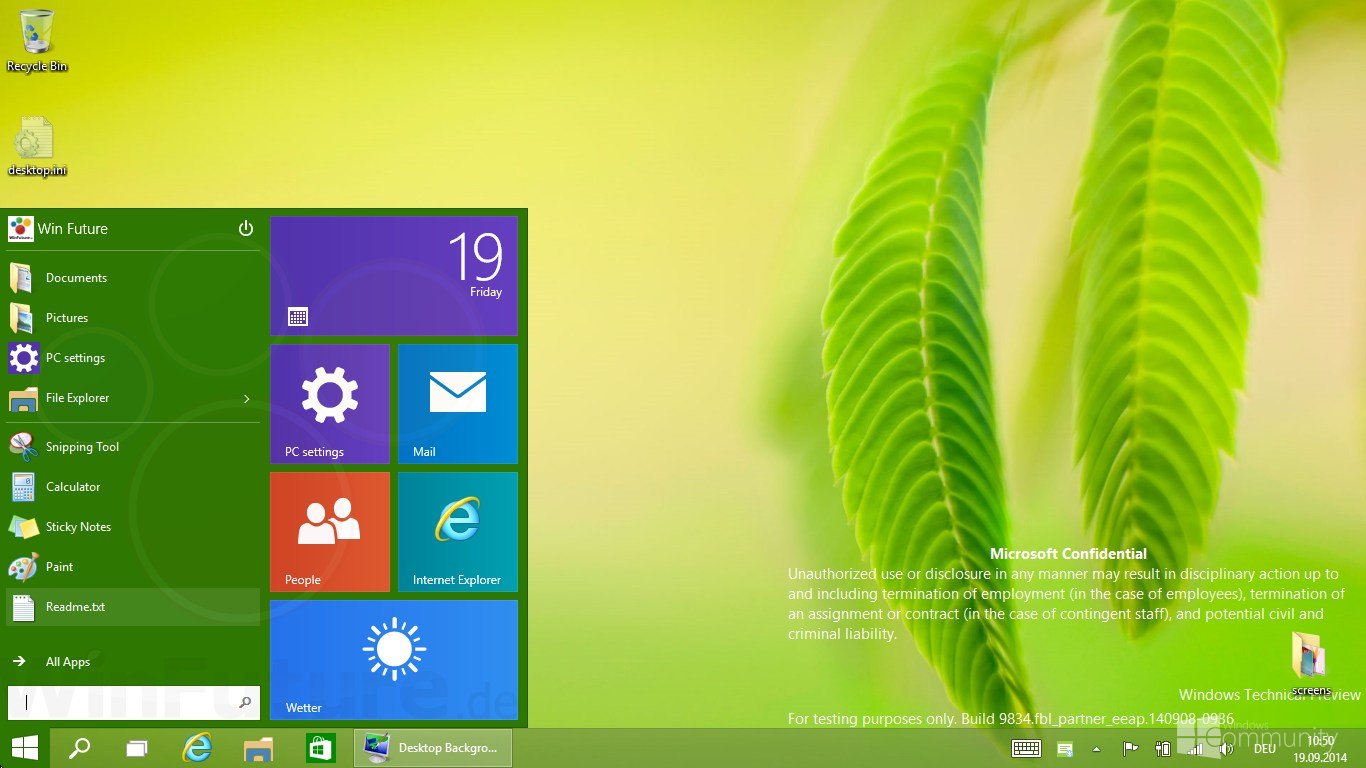Click the power button next to Win Future
Screen dimensions: 1366x768
(x=246, y=229)
